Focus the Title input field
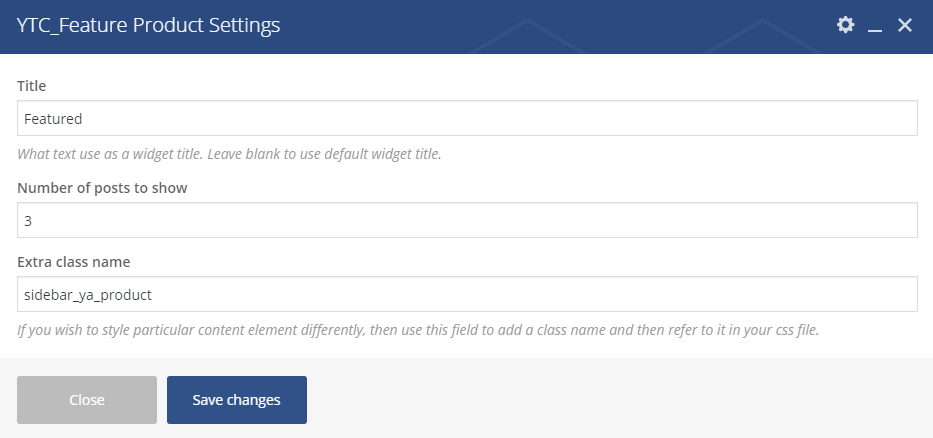This screenshot has width=933, height=438. (467, 119)
